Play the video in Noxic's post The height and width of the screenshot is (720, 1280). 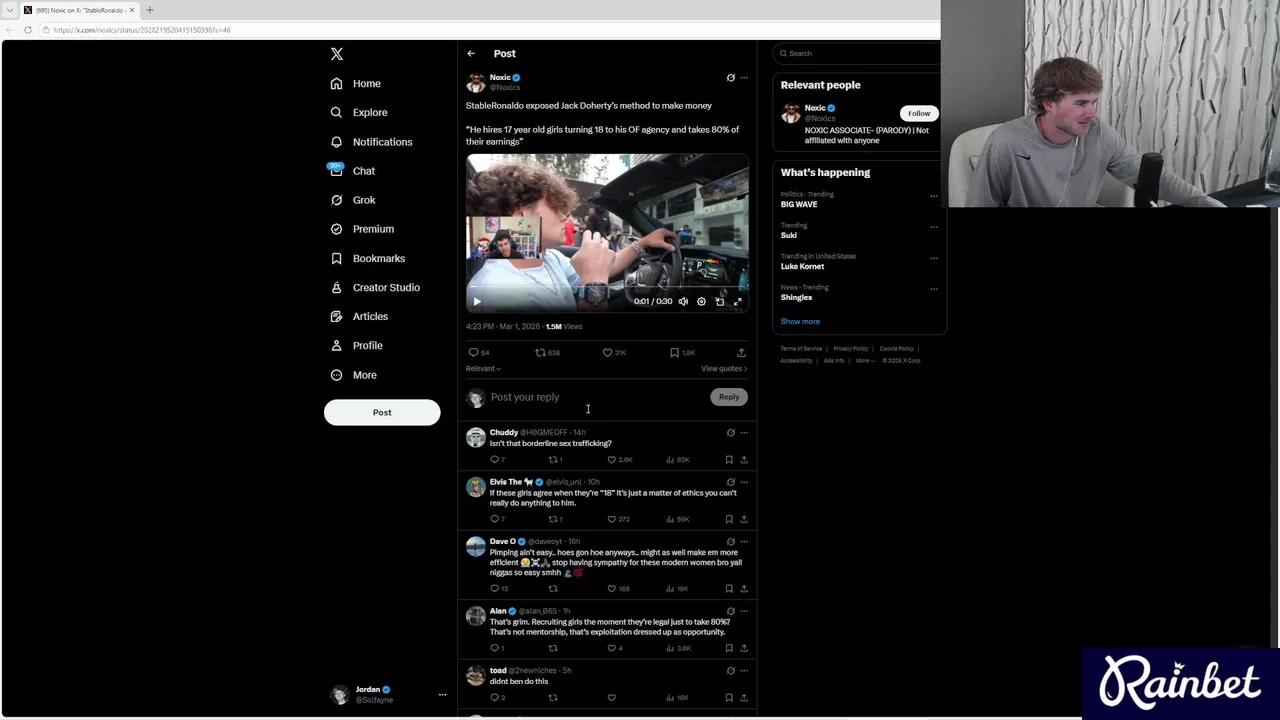pos(477,301)
